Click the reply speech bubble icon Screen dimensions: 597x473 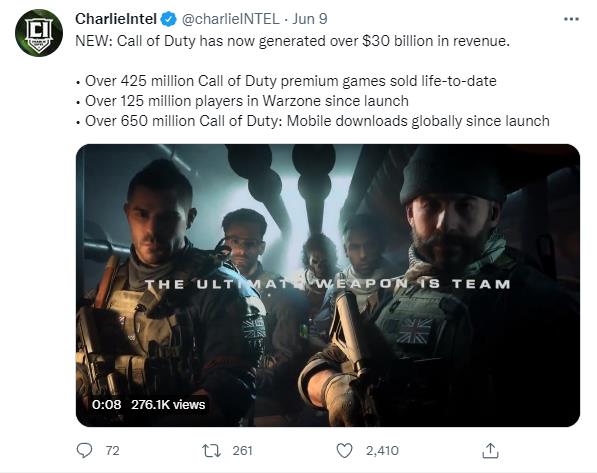point(84,451)
